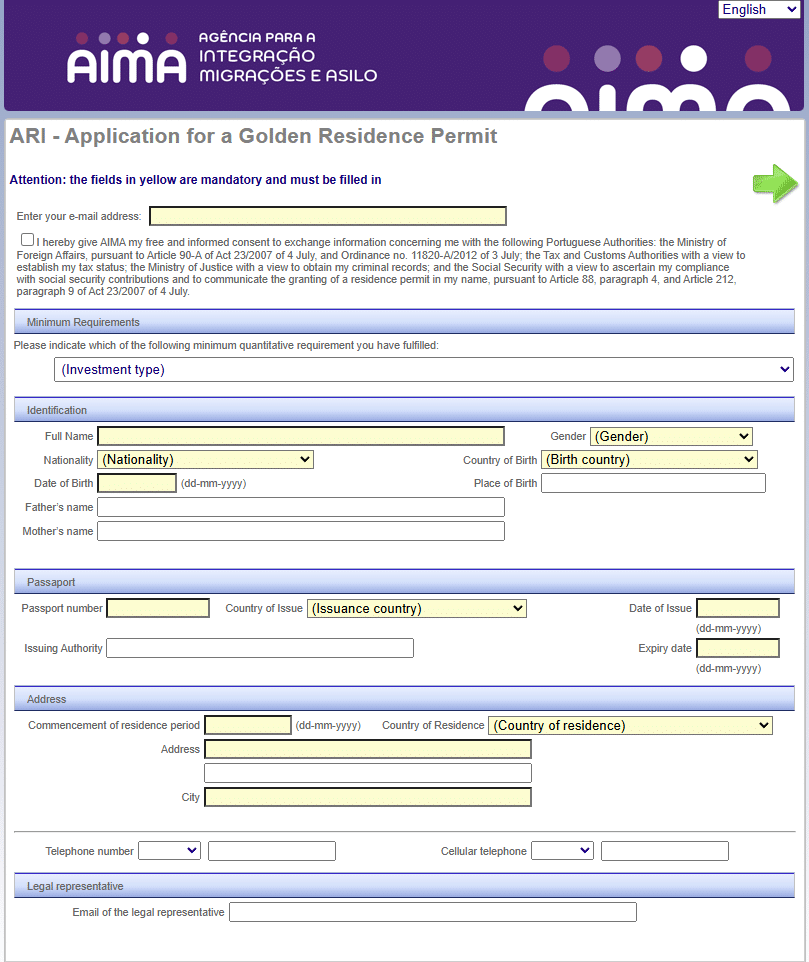The height and width of the screenshot is (962, 809).
Task: Open the English language dropdown
Action: point(759,9)
